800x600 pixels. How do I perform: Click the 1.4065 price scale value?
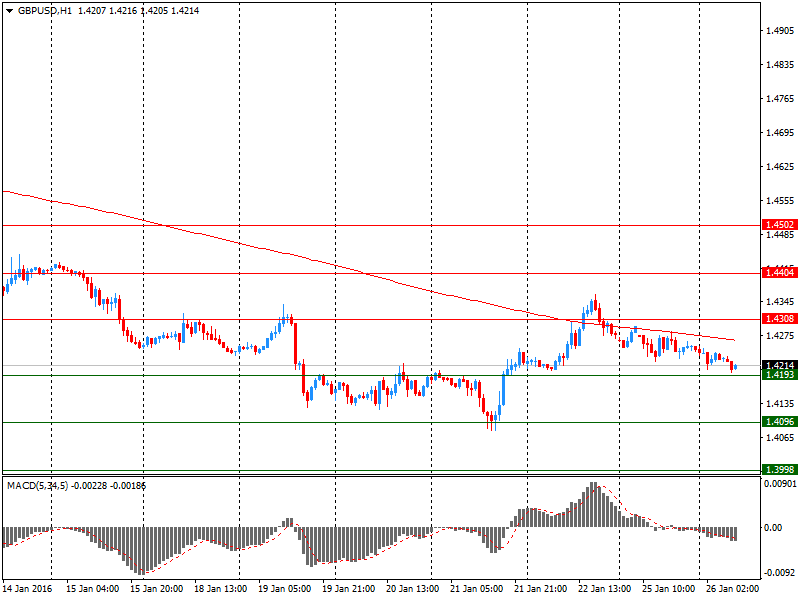pyautogui.click(x=781, y=438)
